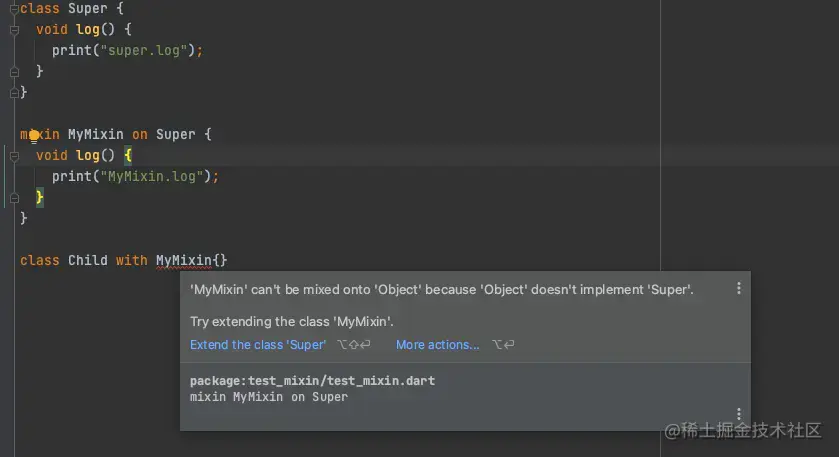Click highlighted opening brace of MyMixin log()
The image size is (839, 457).
(x=128, y=156)
